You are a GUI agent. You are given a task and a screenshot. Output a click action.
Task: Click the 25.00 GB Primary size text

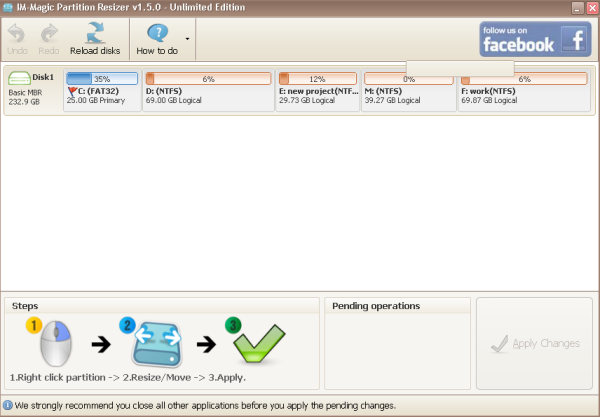(x=96, y=100)
